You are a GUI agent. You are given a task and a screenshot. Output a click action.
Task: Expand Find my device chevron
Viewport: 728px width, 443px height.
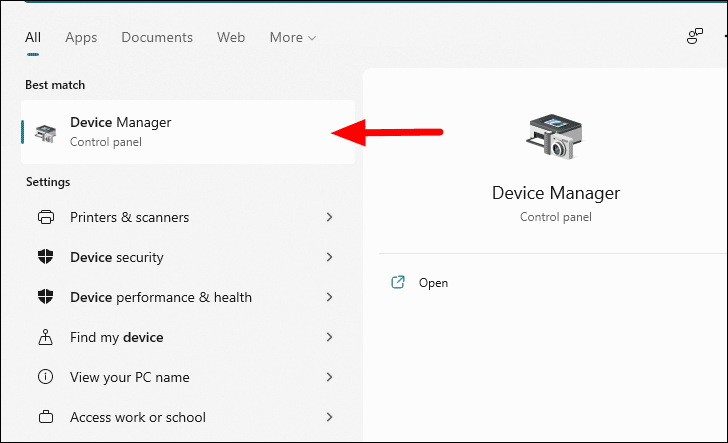coord(329,337)
